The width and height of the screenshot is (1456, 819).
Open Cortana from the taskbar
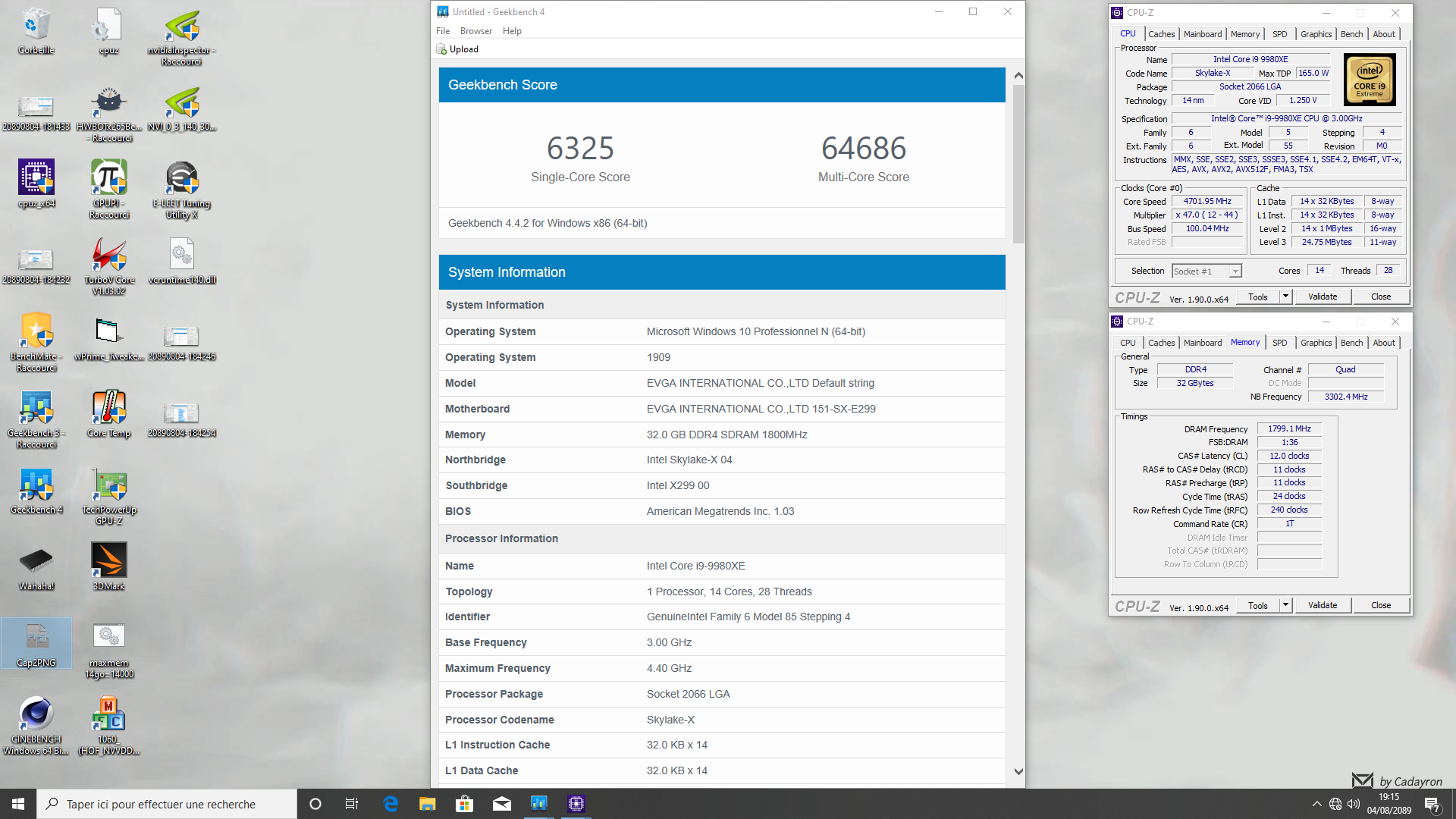pyautogui.click(x=315, y=804)
